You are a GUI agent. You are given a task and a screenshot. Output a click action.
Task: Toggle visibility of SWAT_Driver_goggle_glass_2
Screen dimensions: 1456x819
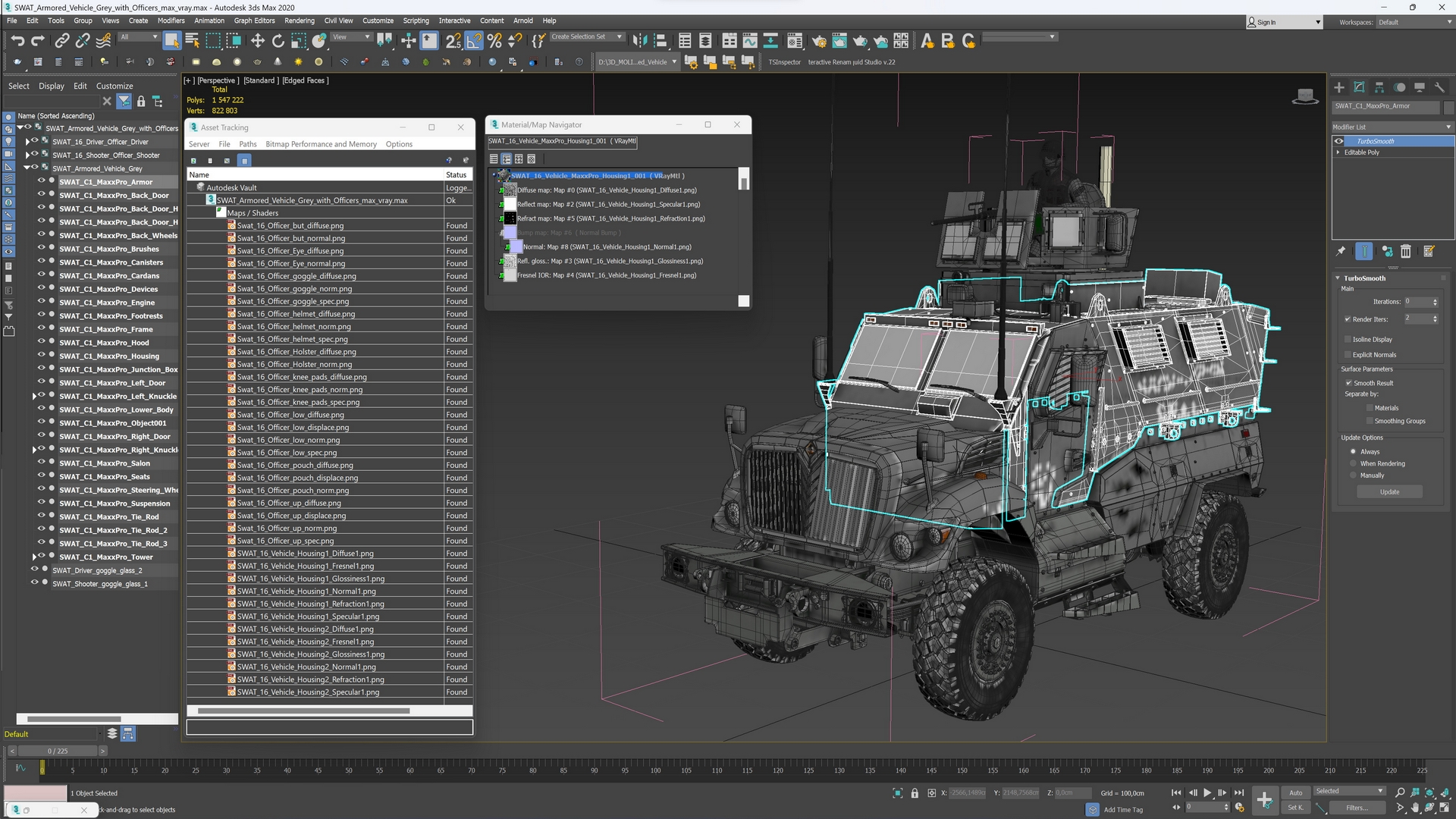(x=34, y=570)
